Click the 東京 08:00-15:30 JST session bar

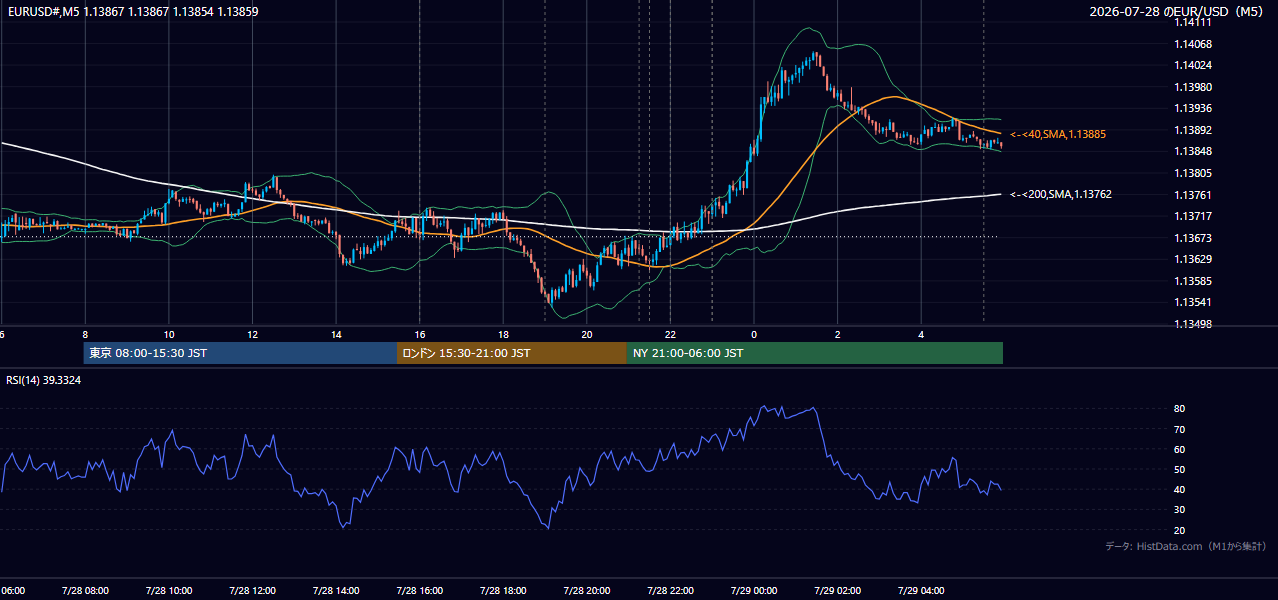pos(240,353)
